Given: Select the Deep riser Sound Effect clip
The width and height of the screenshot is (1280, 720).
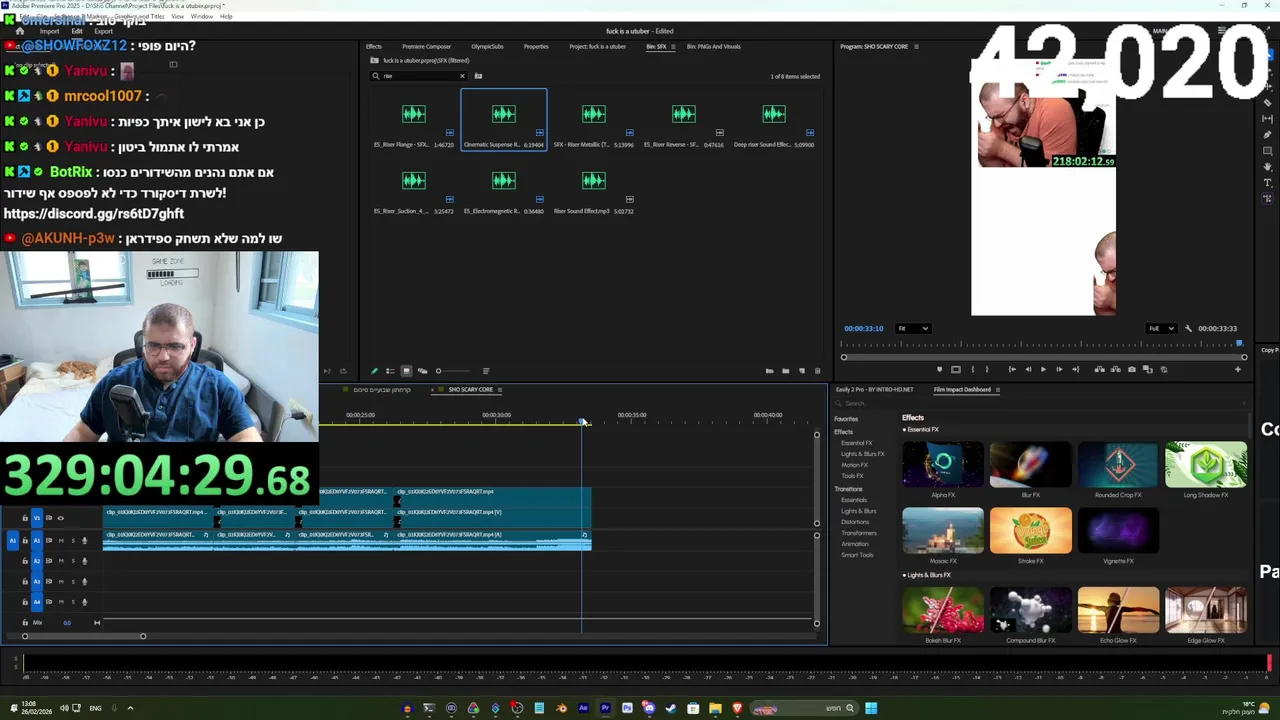Looking at the screenshot, I should [x=773, y=114].
